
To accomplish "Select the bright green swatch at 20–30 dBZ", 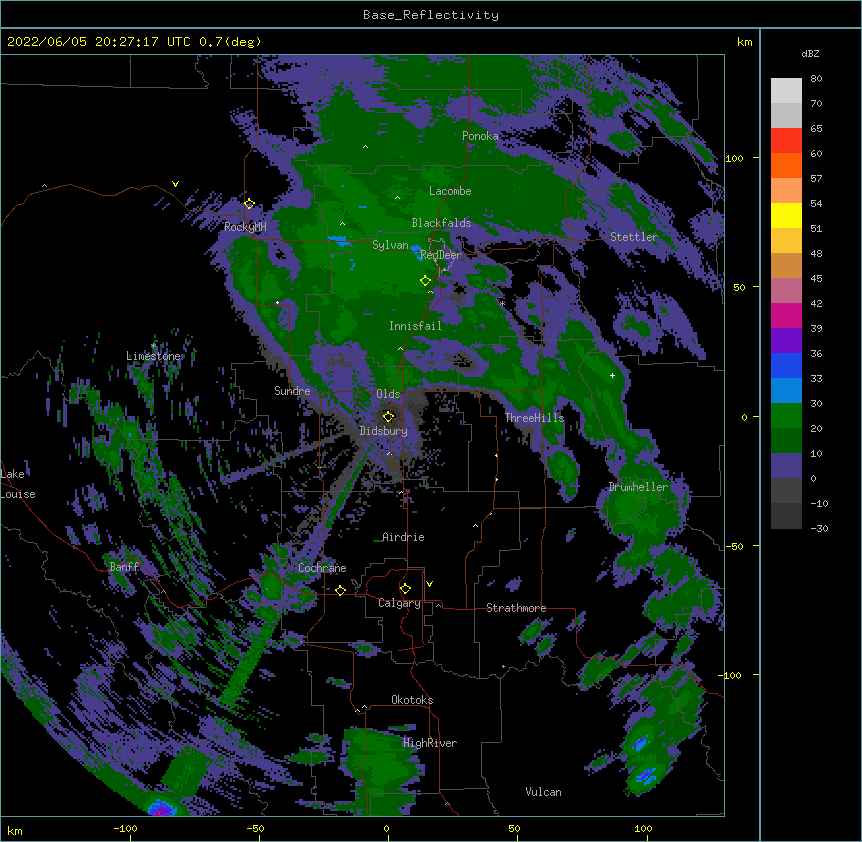I will [x=786, y=416].
